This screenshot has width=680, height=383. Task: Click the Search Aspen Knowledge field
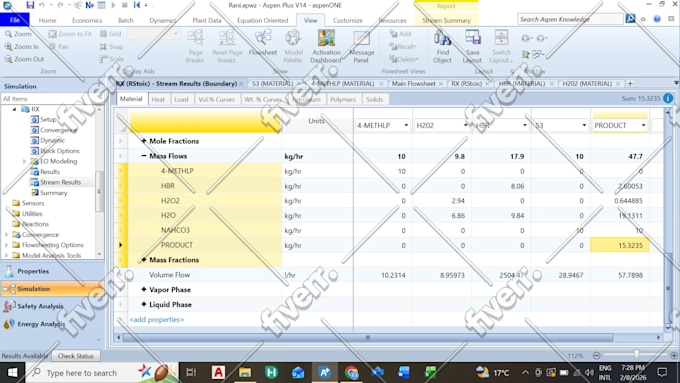point(570,19)
